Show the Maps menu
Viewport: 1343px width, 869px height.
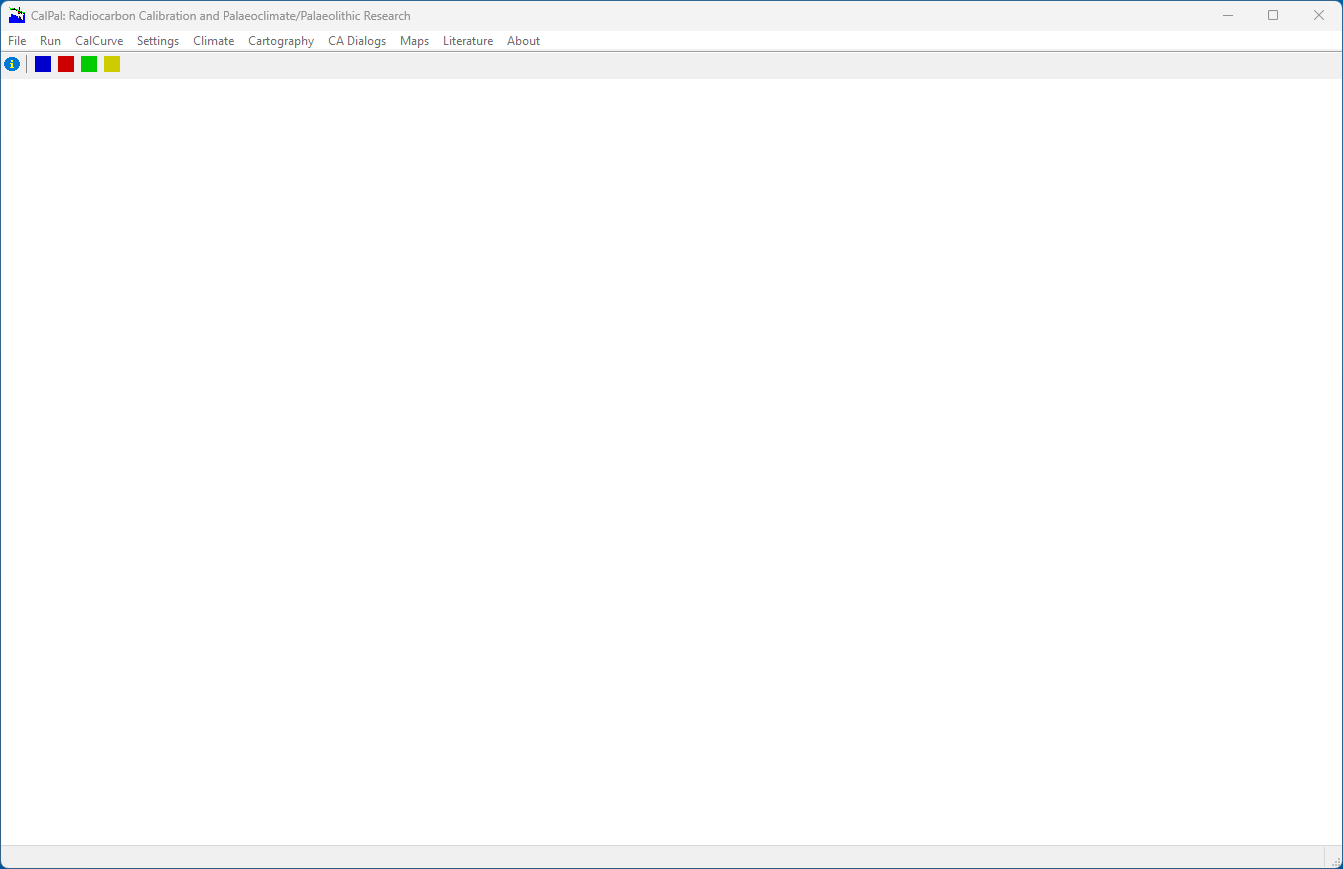click(x=414, y=41)
